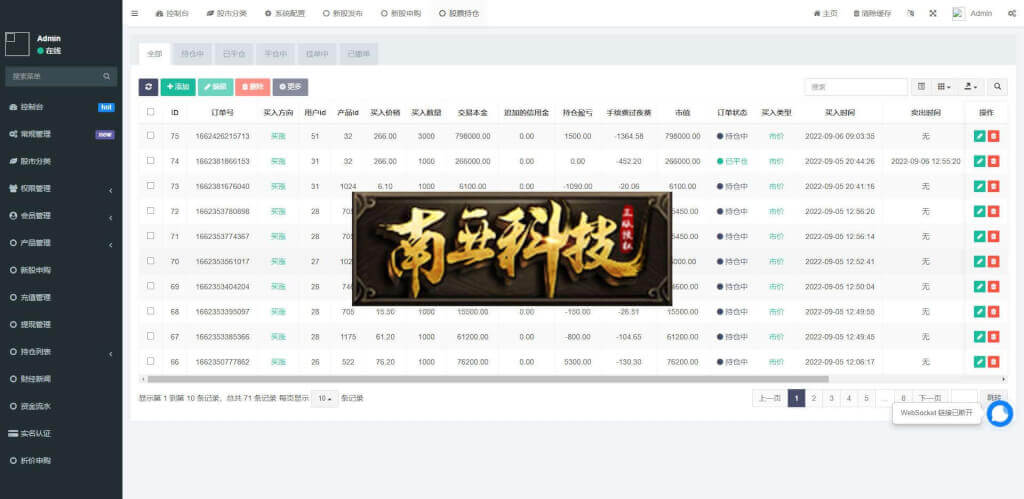Click the 编辑 edit toolbar button
The height and width of the screenshot is (499, 1024).
coord(216,87)
